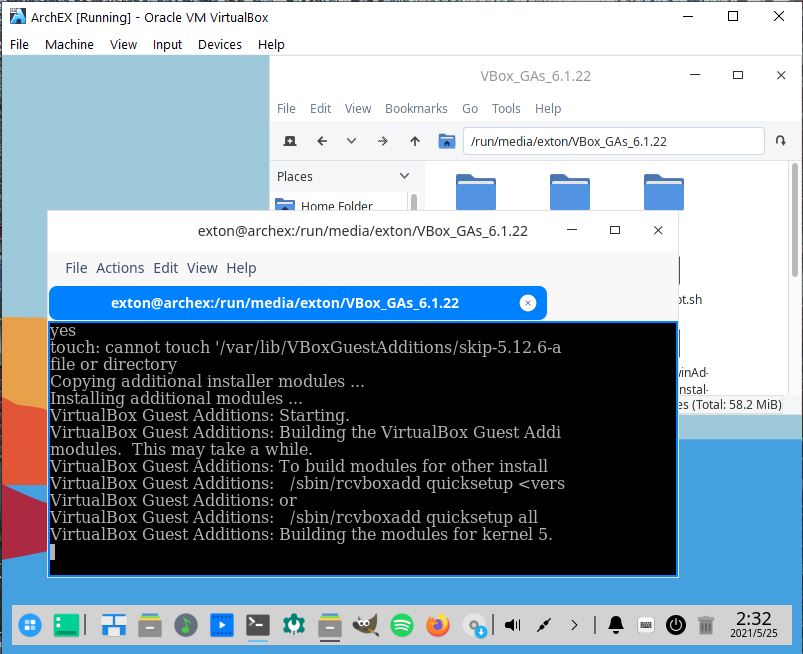
Task: Click the "Installing additional modules" terminal line
Action: [x=176, y=398]
